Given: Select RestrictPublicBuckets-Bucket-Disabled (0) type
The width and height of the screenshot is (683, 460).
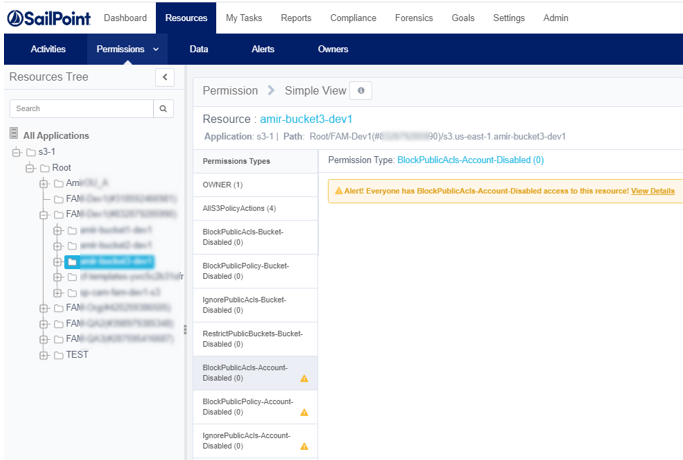Looking at the screenshot, I should pyautogui.click(x=255, y=339).
